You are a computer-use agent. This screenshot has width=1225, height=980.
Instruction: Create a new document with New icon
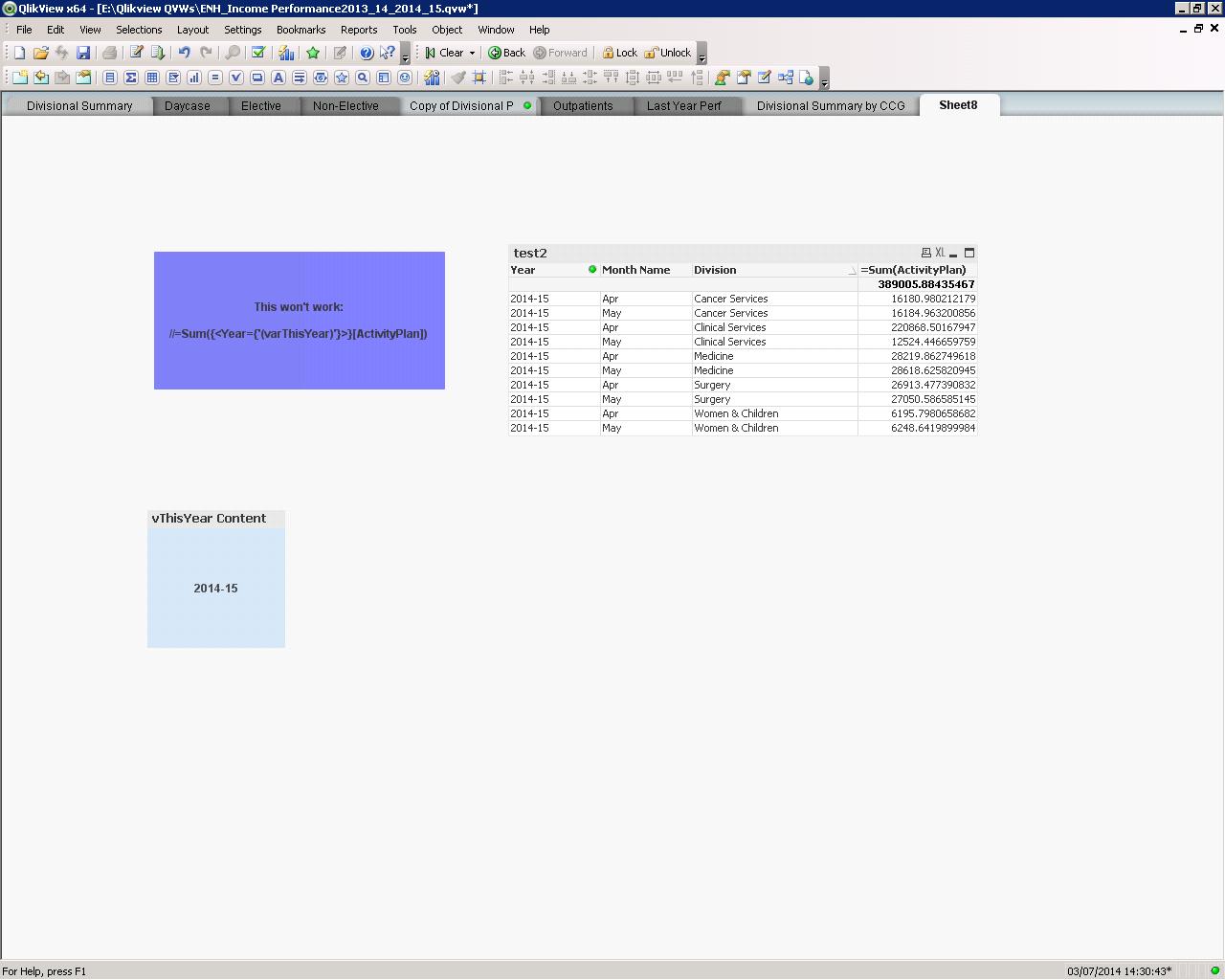click(x=19, y=53)
